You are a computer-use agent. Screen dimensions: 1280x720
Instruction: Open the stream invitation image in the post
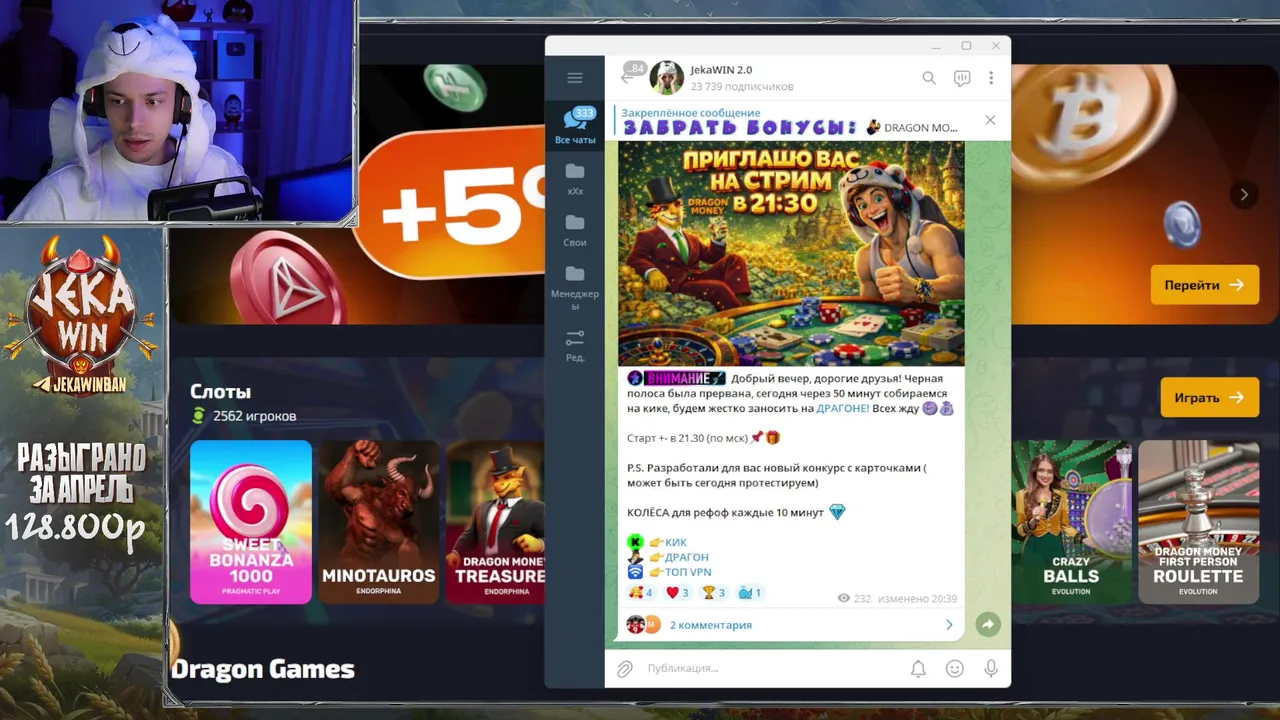pos(791,254)
